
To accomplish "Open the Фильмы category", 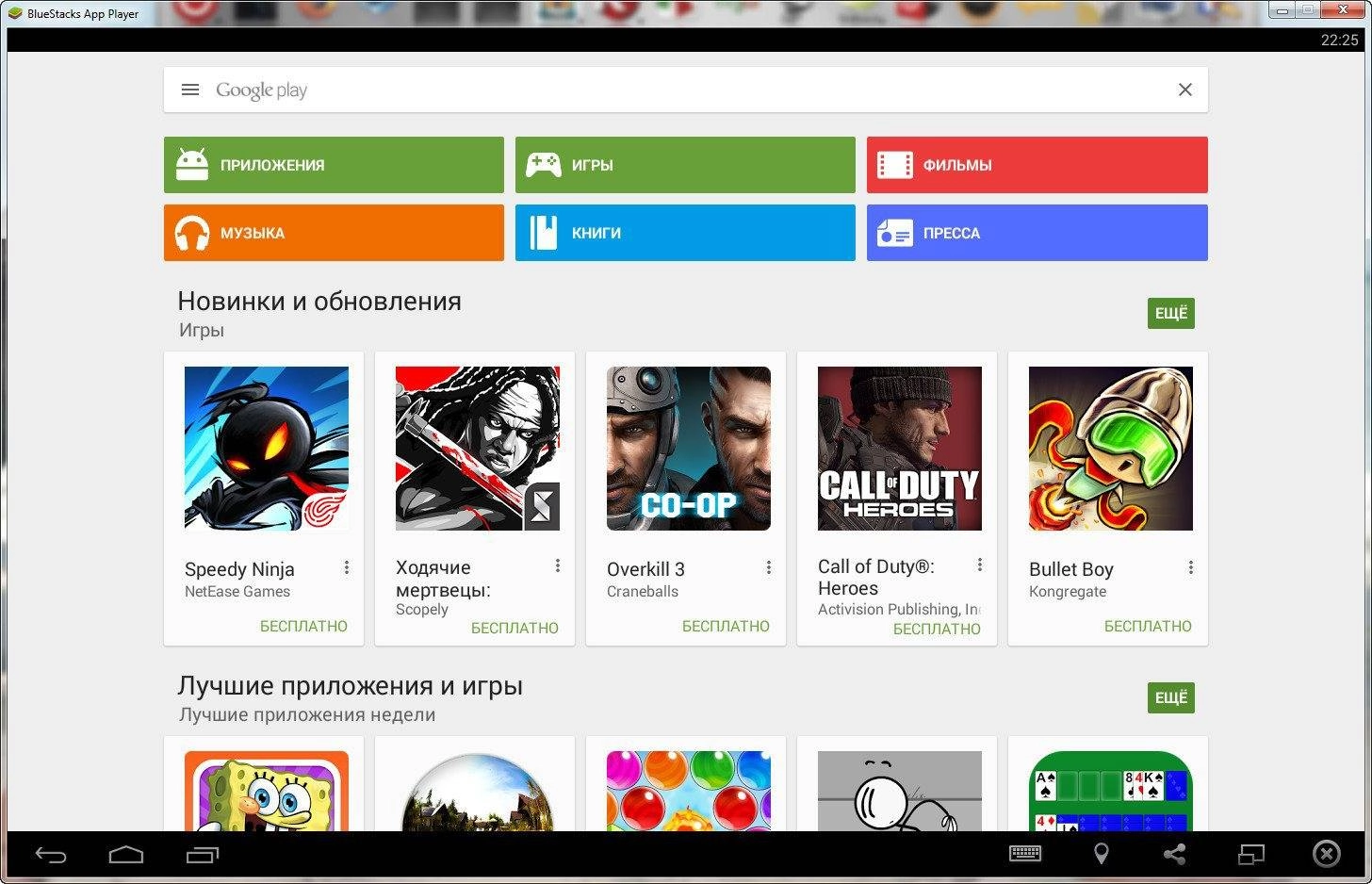I will 1037,165.
